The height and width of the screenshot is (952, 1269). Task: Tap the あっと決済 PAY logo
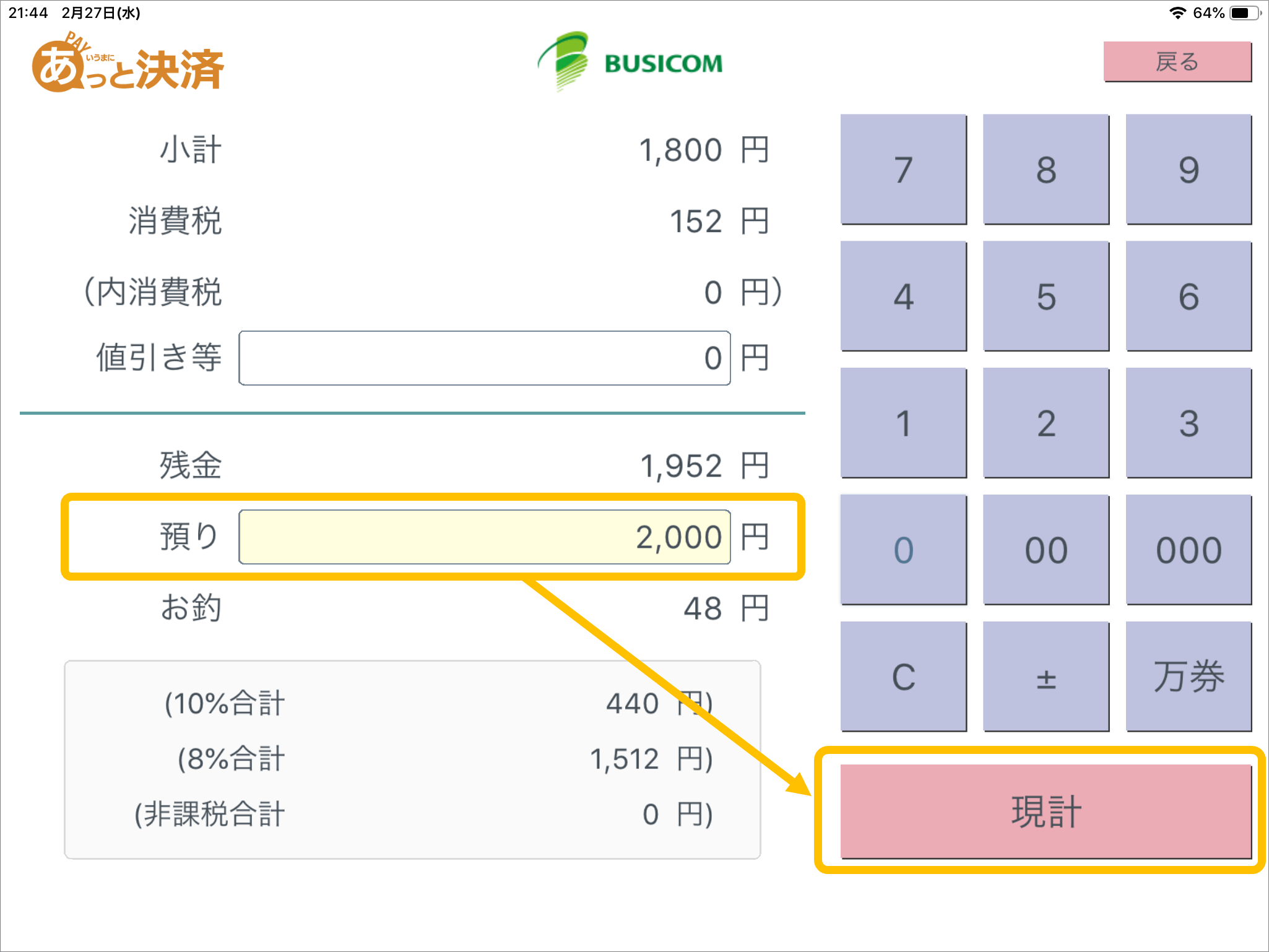pyautogui.click(x=128, y=65)
